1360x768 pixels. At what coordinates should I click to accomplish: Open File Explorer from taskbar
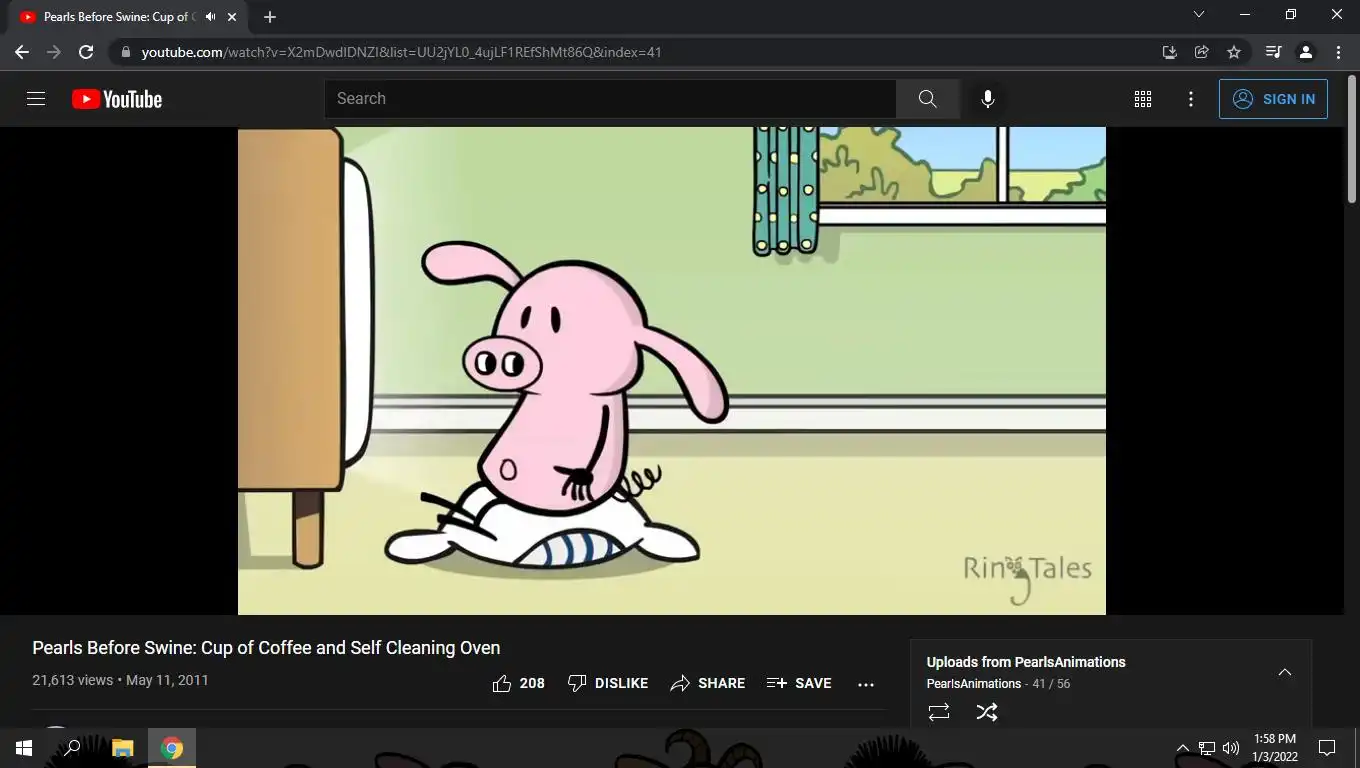[122, 748]
